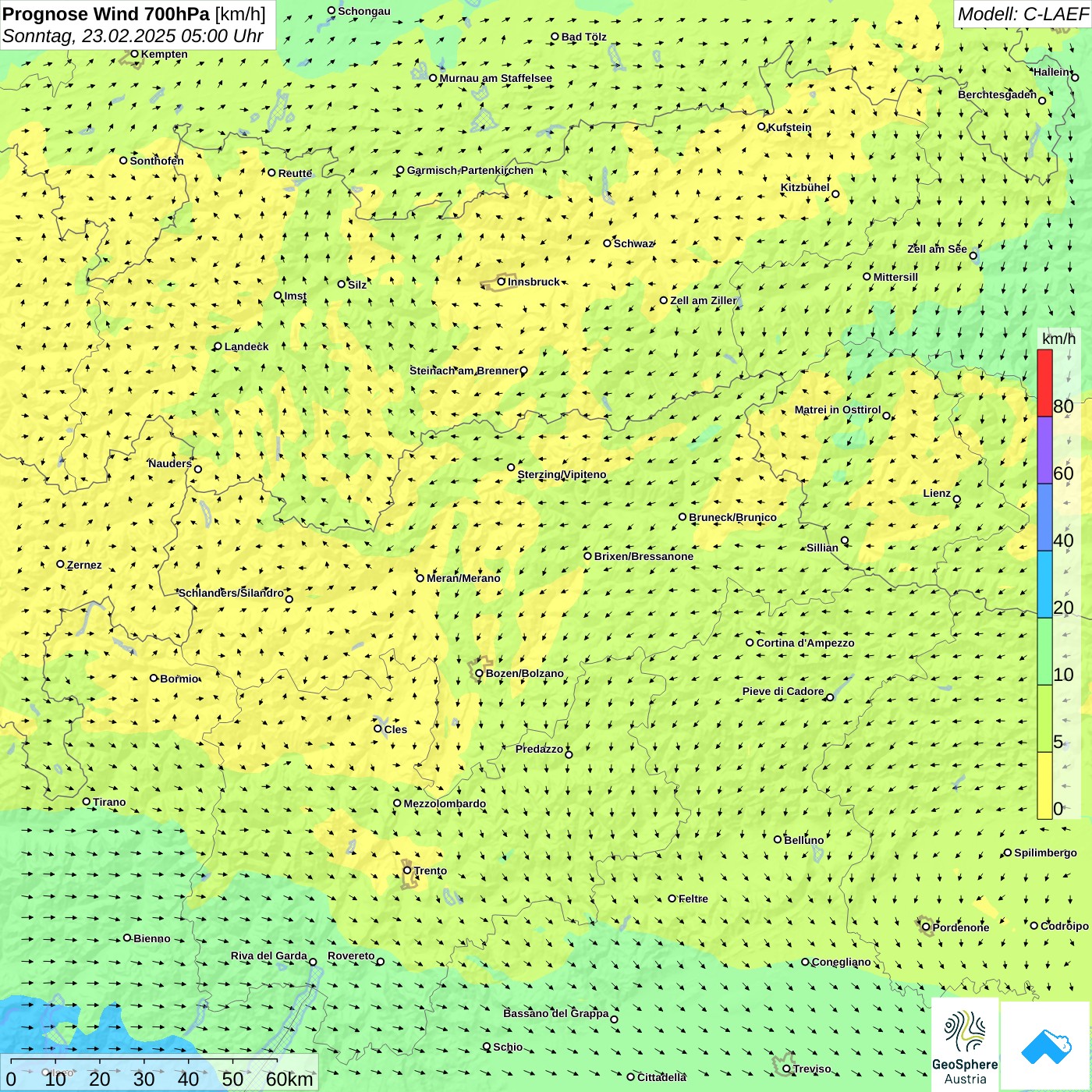This screenshot has height=1092, width=1092.
Task: Click the 'Cittadella' label
Action: coord(662,1077)
